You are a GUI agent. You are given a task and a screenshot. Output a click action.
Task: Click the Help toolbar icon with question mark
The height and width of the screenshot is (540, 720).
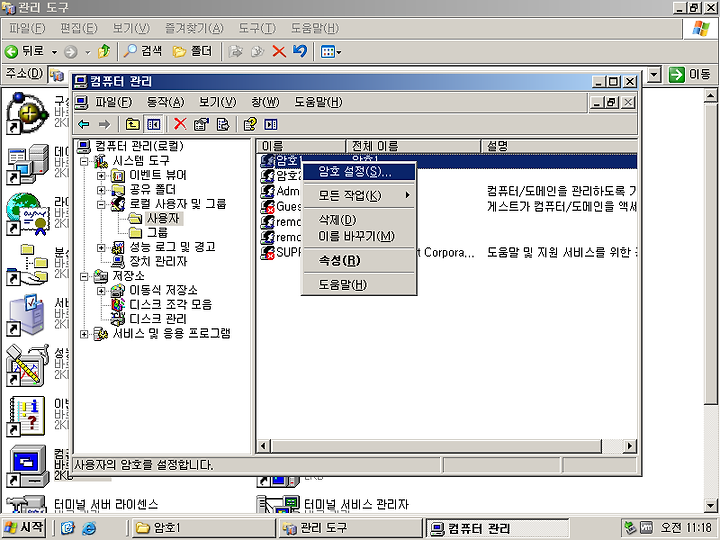click(250, 124)
